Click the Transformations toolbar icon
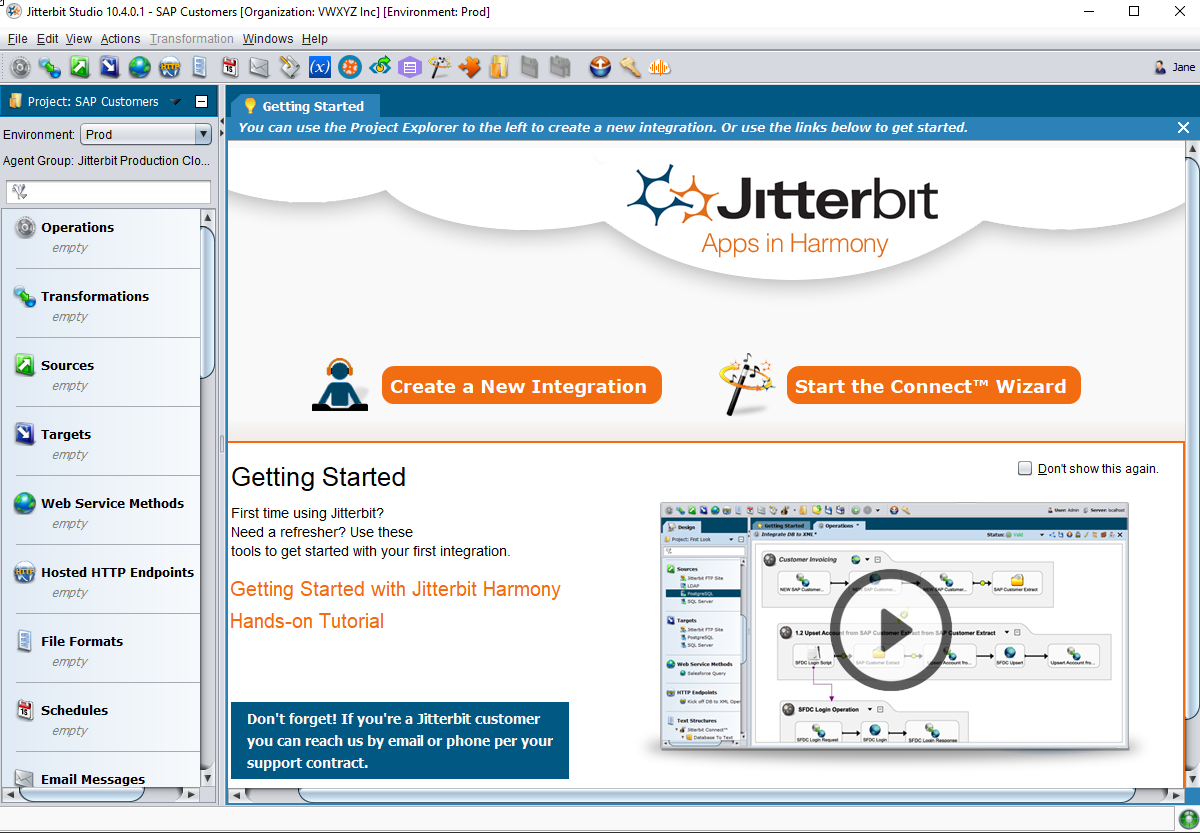 pos(50,67)
